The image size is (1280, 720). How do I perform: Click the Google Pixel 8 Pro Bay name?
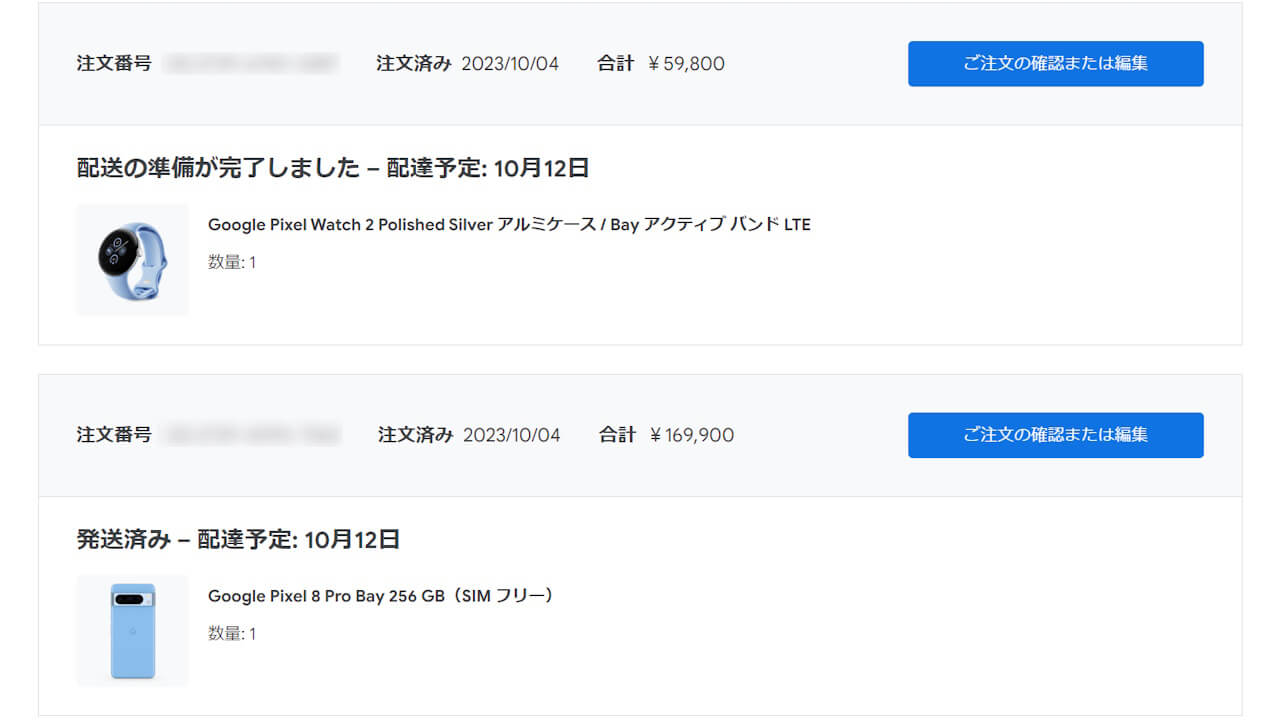[x=380, y=596]
